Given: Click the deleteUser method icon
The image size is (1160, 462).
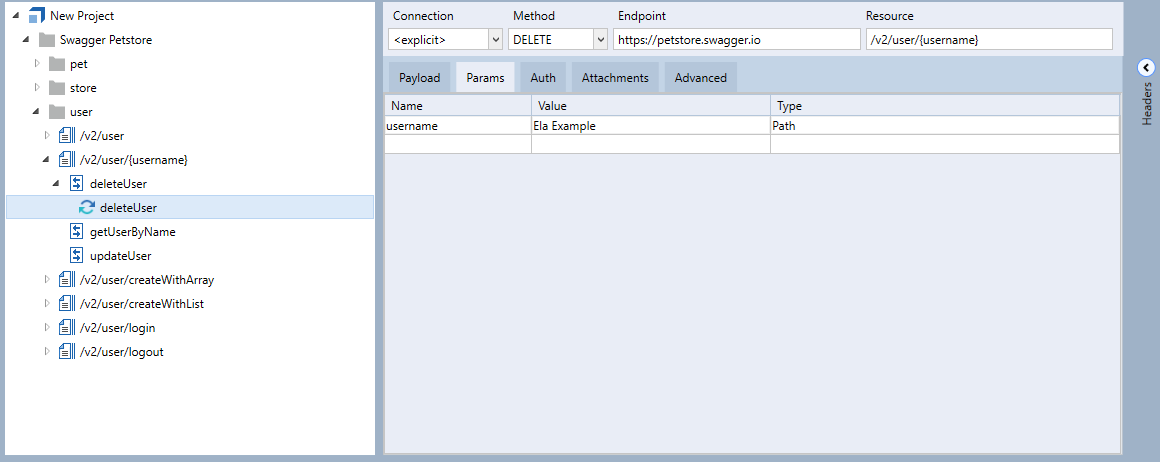Looking at the screenshot, I should tap(76, 184).
